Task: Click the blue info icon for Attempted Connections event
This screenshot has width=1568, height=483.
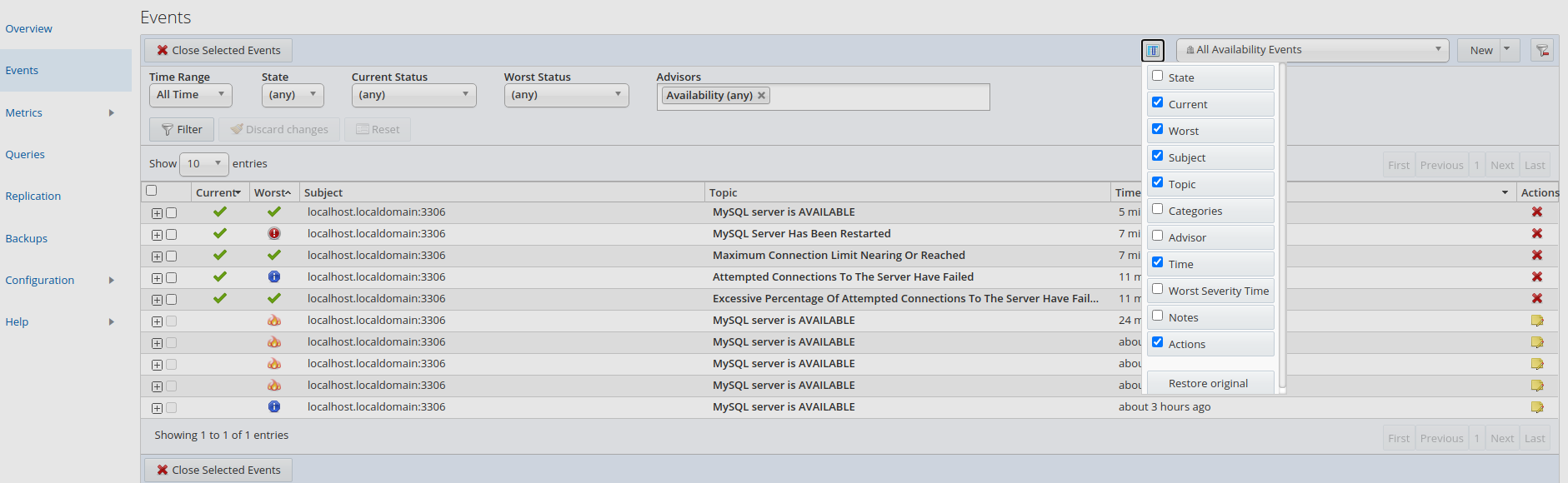Action: 274,276
